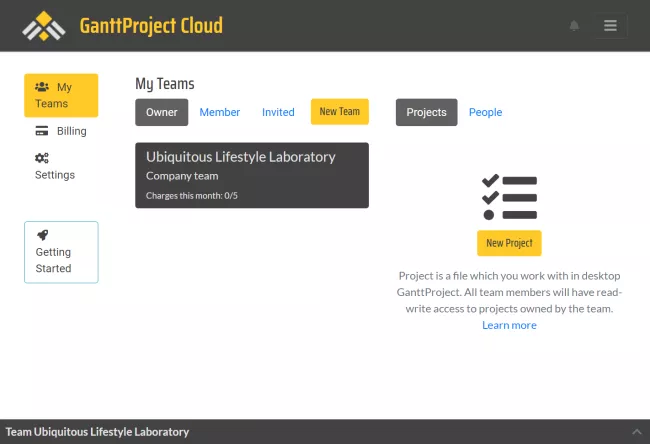Screen dimensions: 650x444
Task: Switch to the Projects tab
Action: [x=427, y=112]
